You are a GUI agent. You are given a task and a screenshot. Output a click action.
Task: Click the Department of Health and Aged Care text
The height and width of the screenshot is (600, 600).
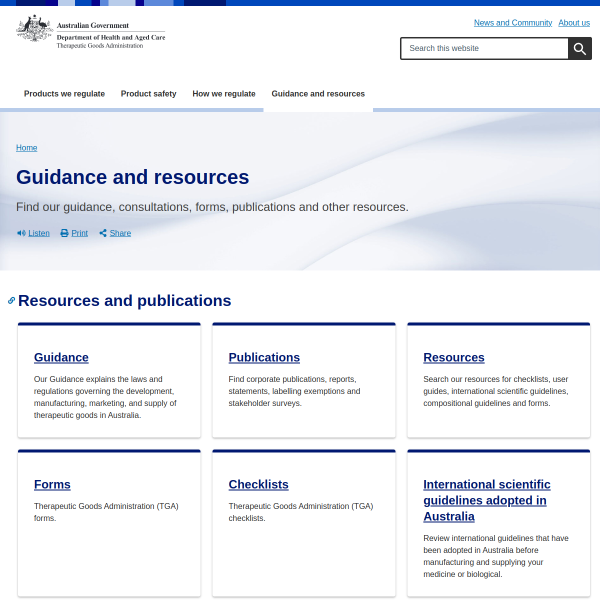[x=111, y=38]
